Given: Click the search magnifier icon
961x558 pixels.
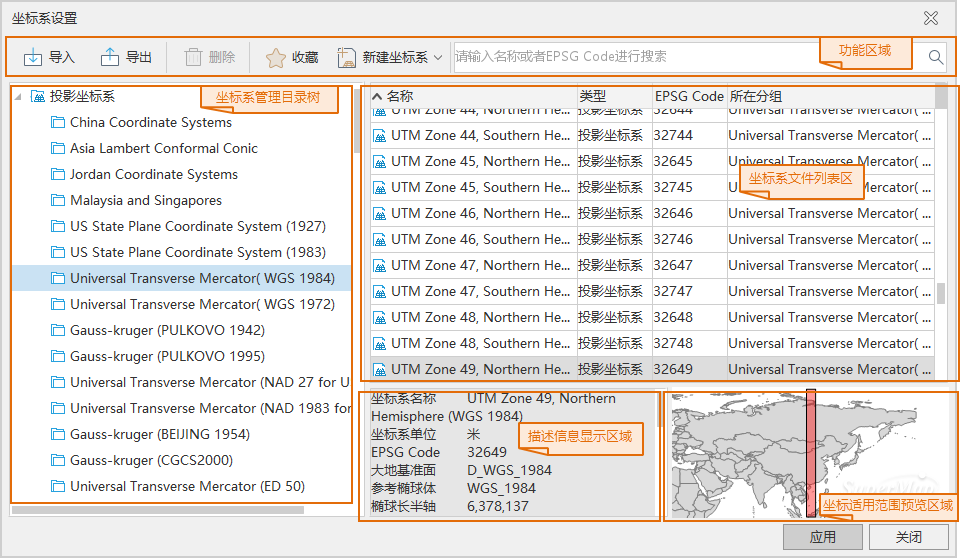Looking at the screenshot, I should click(x=936, y=57).
